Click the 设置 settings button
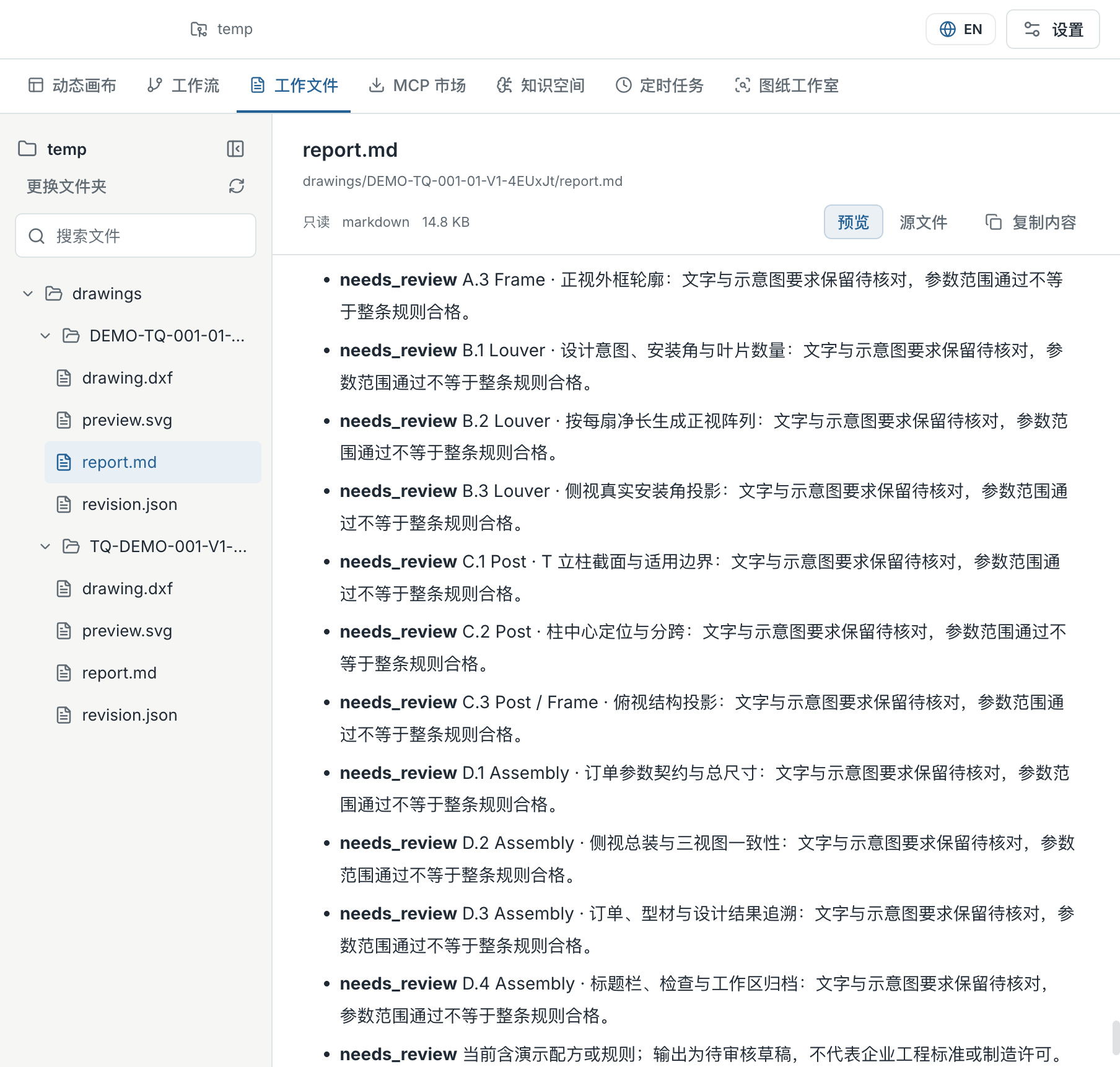The image size is (1120, 1067). point(1052,29)
